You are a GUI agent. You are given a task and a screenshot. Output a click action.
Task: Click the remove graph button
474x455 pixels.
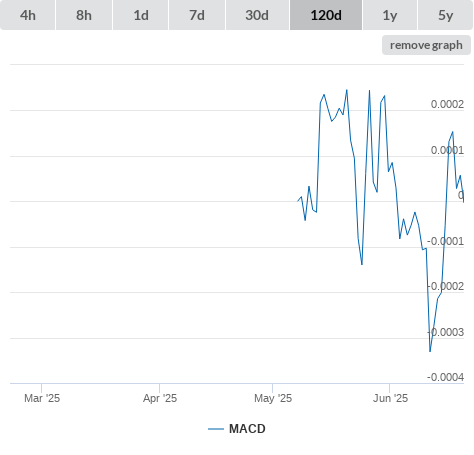click(426, 45)
